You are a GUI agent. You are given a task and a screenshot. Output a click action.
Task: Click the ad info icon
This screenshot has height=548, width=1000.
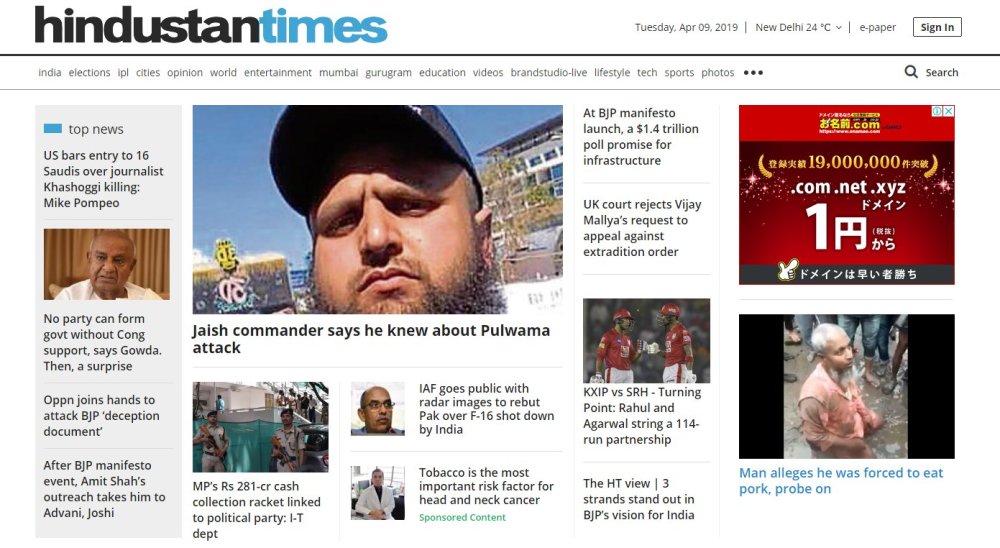click(938, 111)
